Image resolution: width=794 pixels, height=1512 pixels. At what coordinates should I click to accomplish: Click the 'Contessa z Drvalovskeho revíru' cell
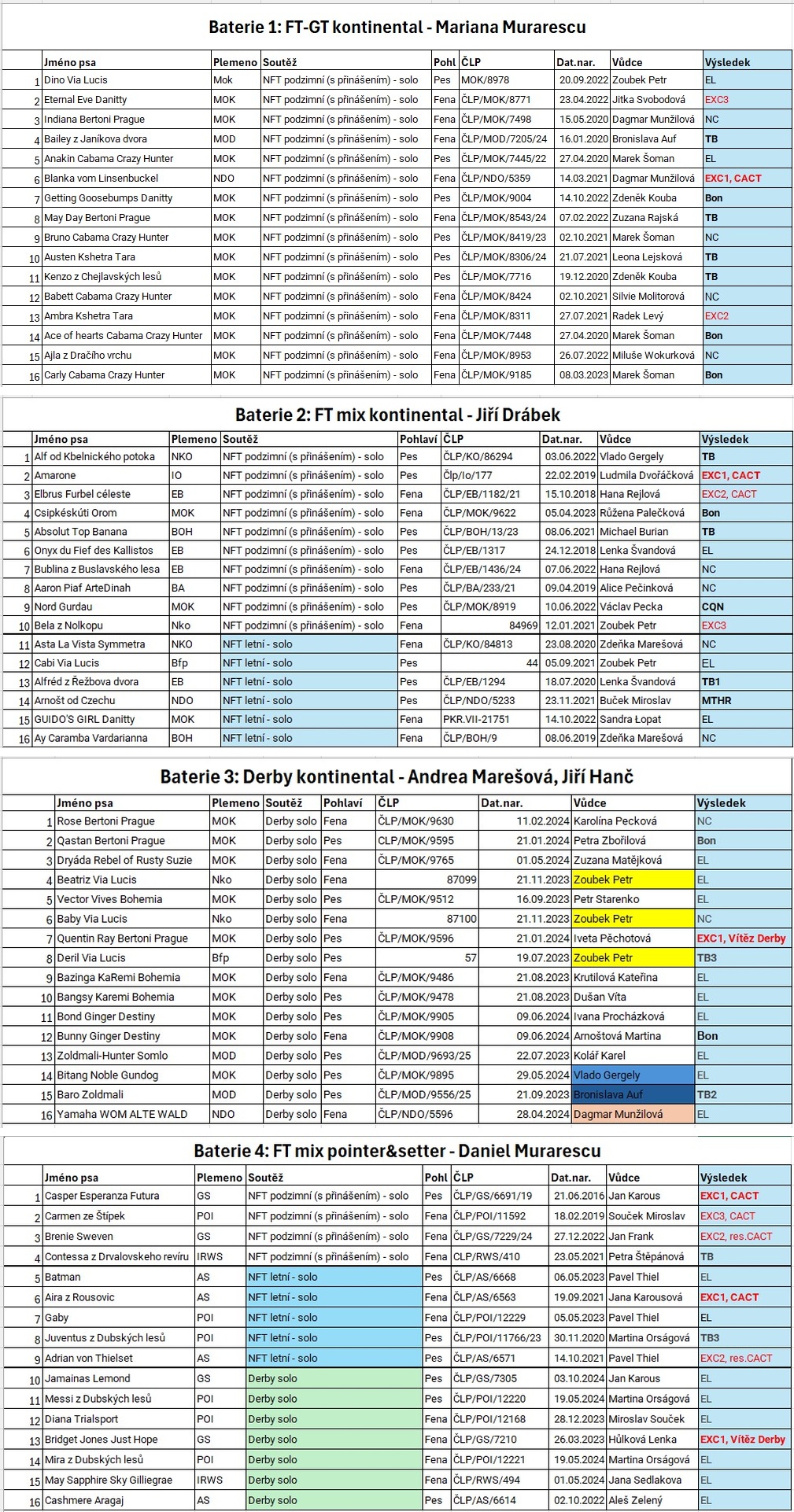[x=118, y=1257]
